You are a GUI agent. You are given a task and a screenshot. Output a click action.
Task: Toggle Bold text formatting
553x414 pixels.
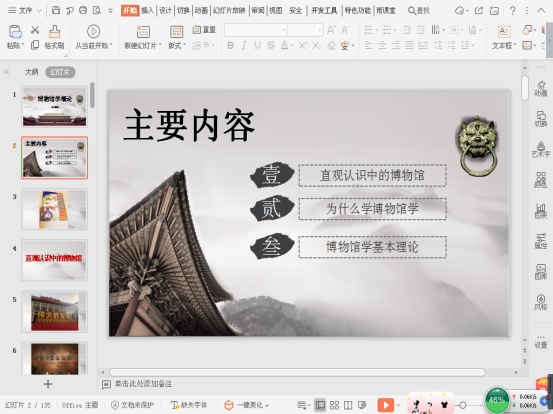230,45
